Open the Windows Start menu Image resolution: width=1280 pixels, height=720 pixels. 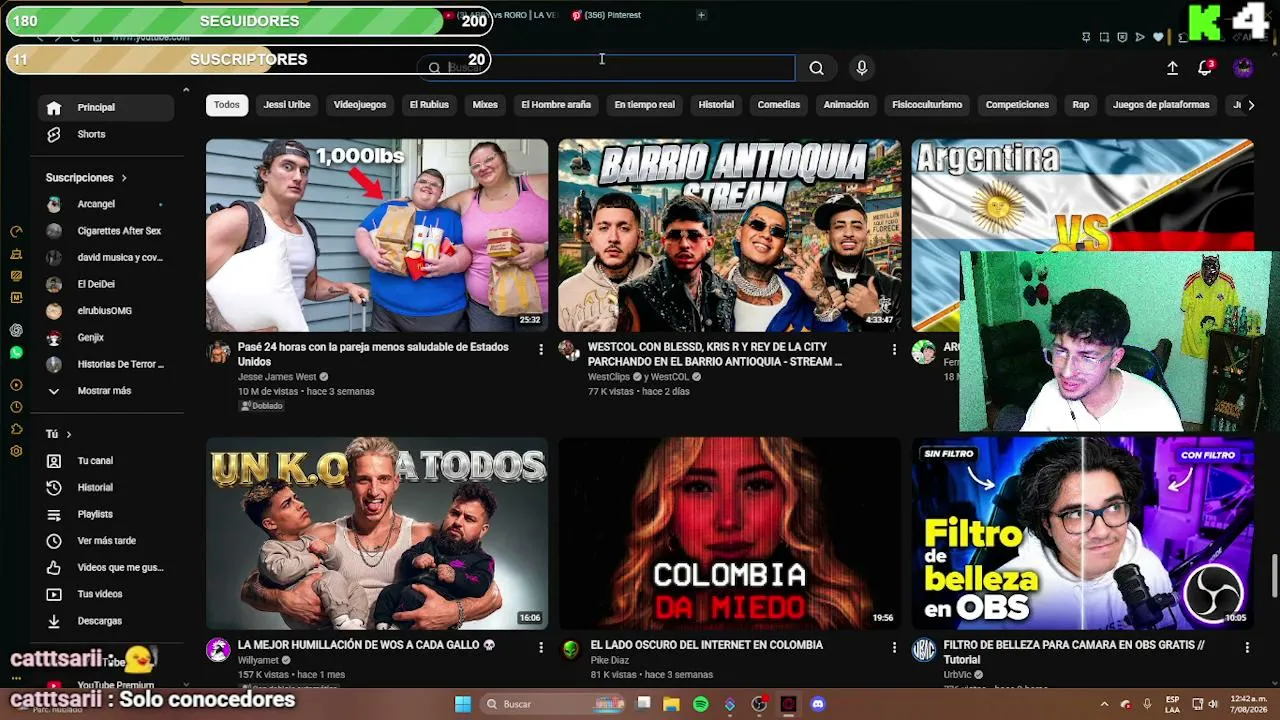[x=462, y=704]
